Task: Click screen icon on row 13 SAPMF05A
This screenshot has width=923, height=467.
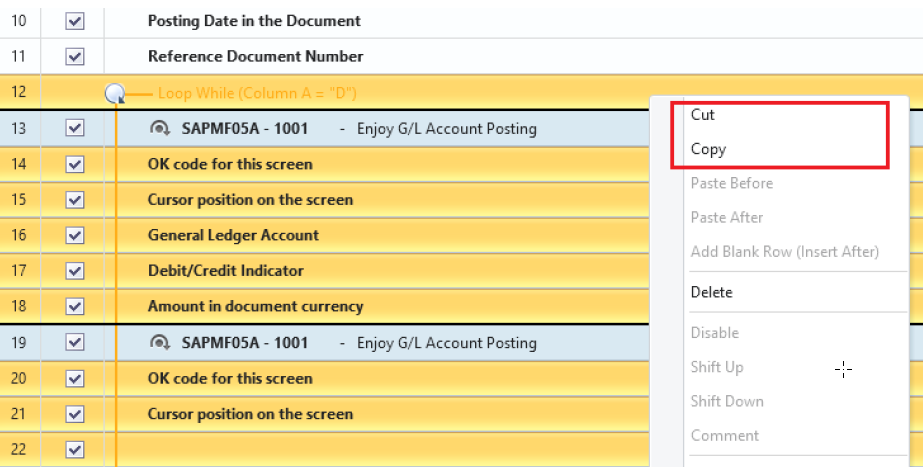Action: [160, 128]
